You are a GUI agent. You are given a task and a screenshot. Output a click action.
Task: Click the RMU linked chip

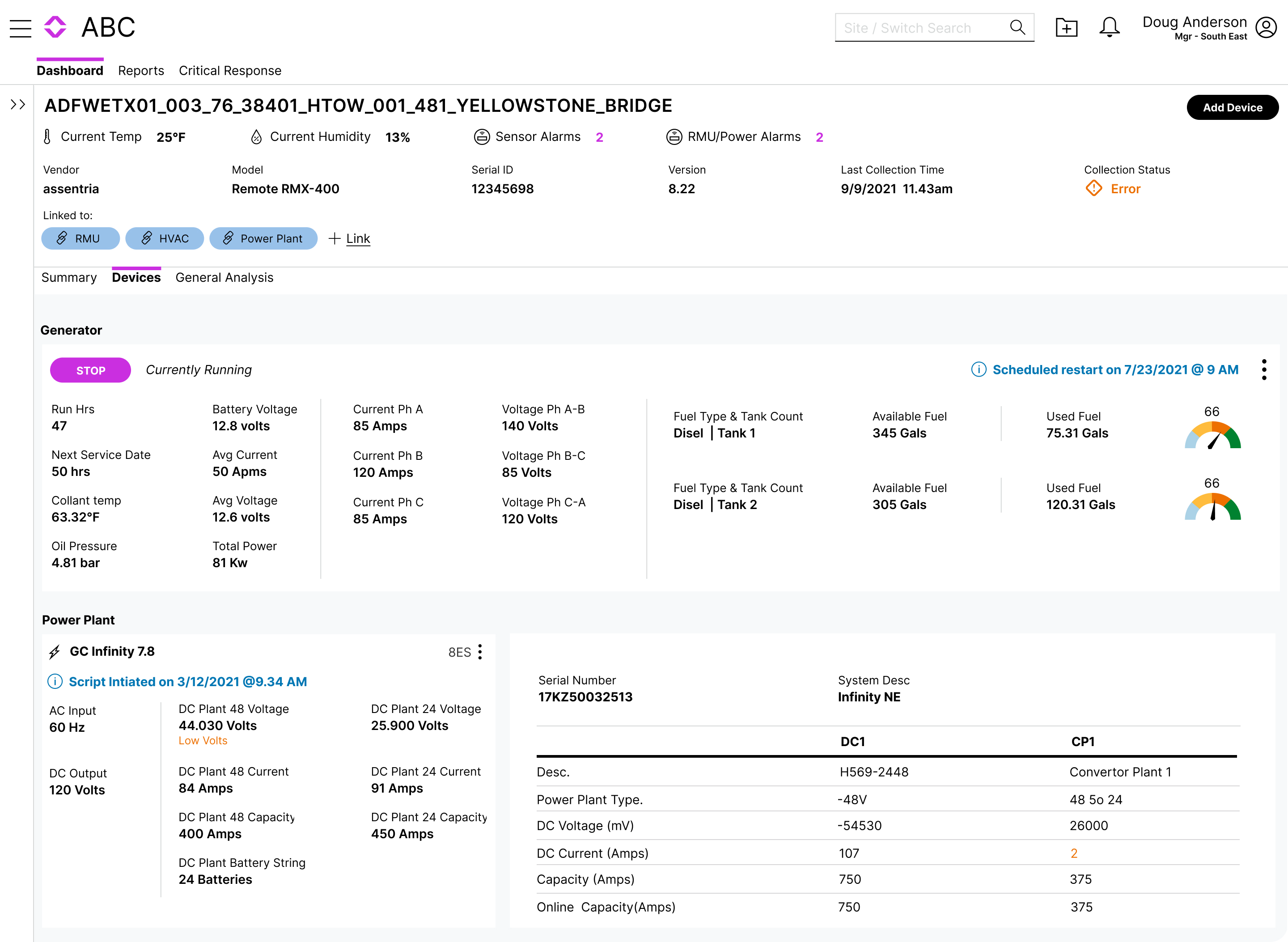pos(80,238)
